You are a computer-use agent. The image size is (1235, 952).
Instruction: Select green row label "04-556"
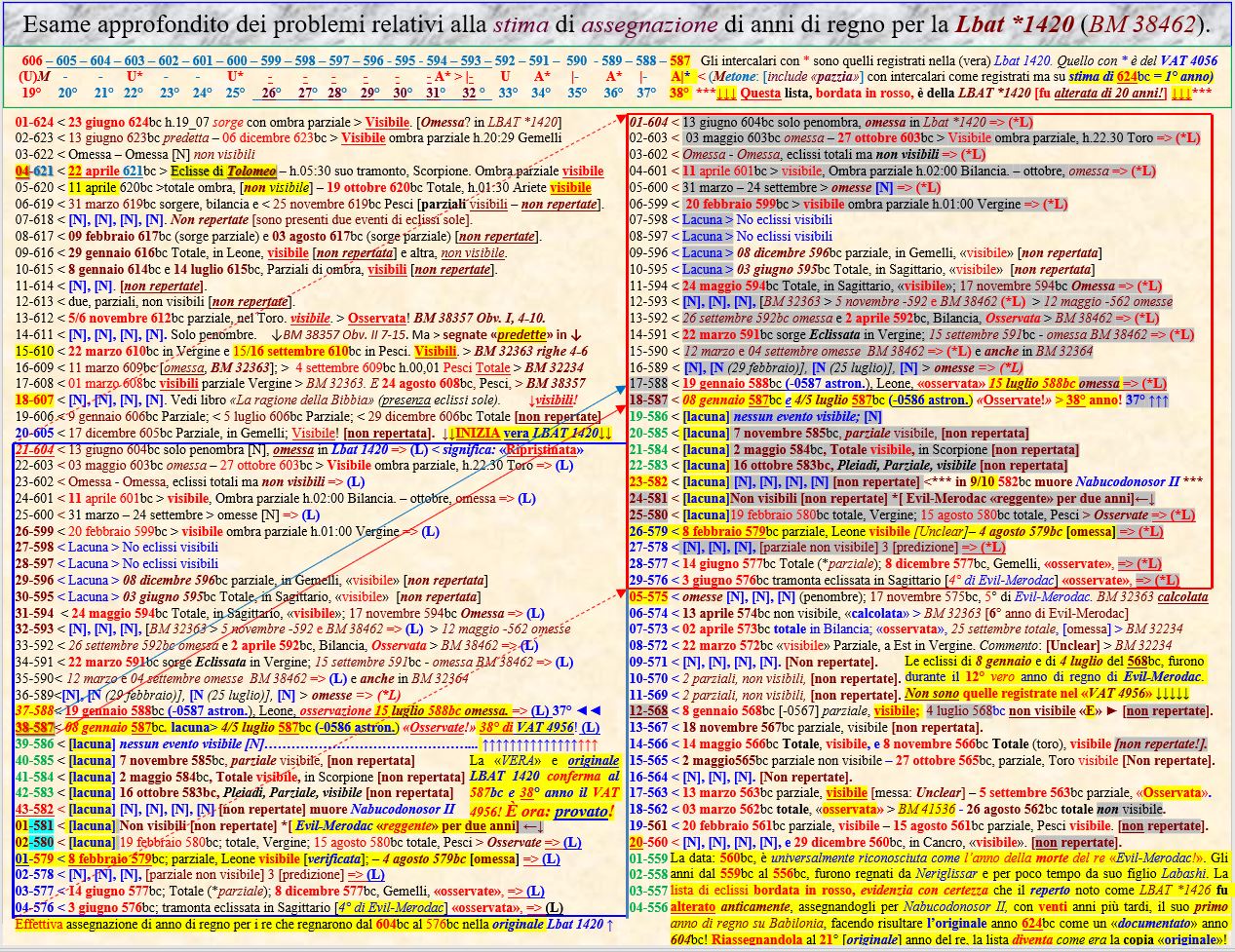click(649, 907)
